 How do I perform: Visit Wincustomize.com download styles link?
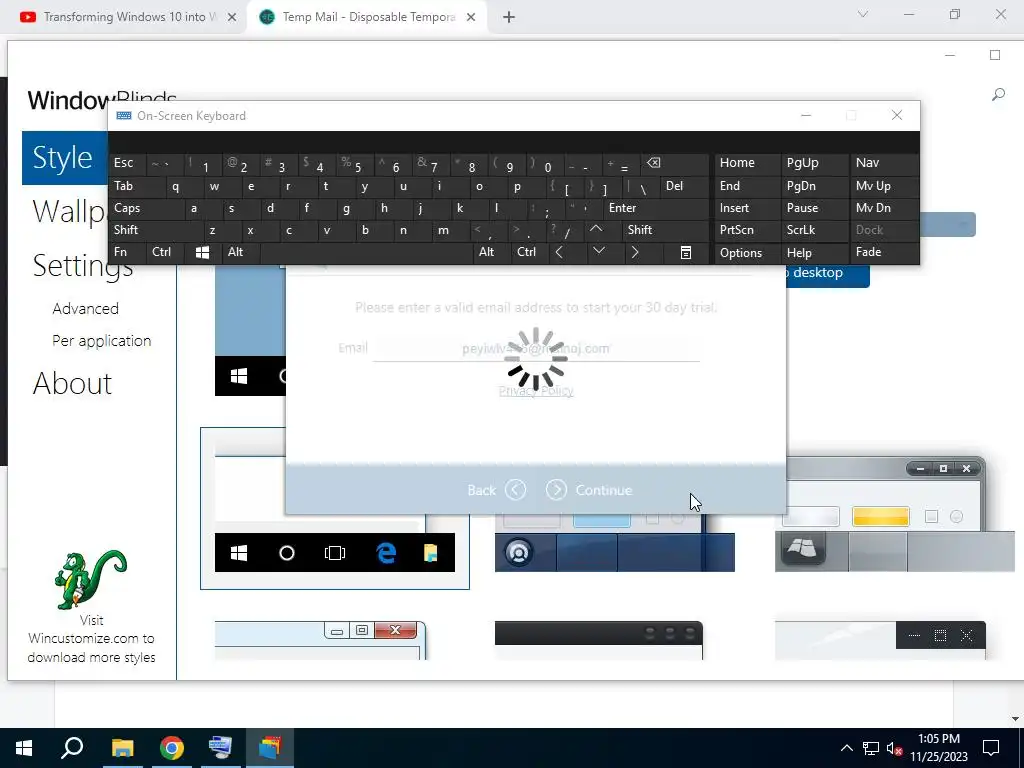click(91, 639)
